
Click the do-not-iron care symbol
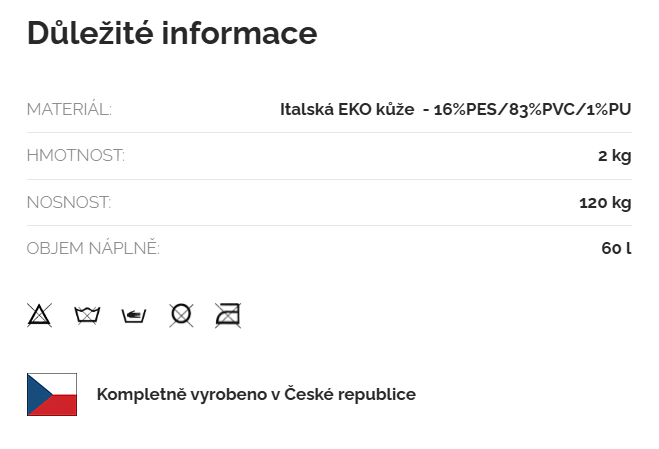pos(228,316)
